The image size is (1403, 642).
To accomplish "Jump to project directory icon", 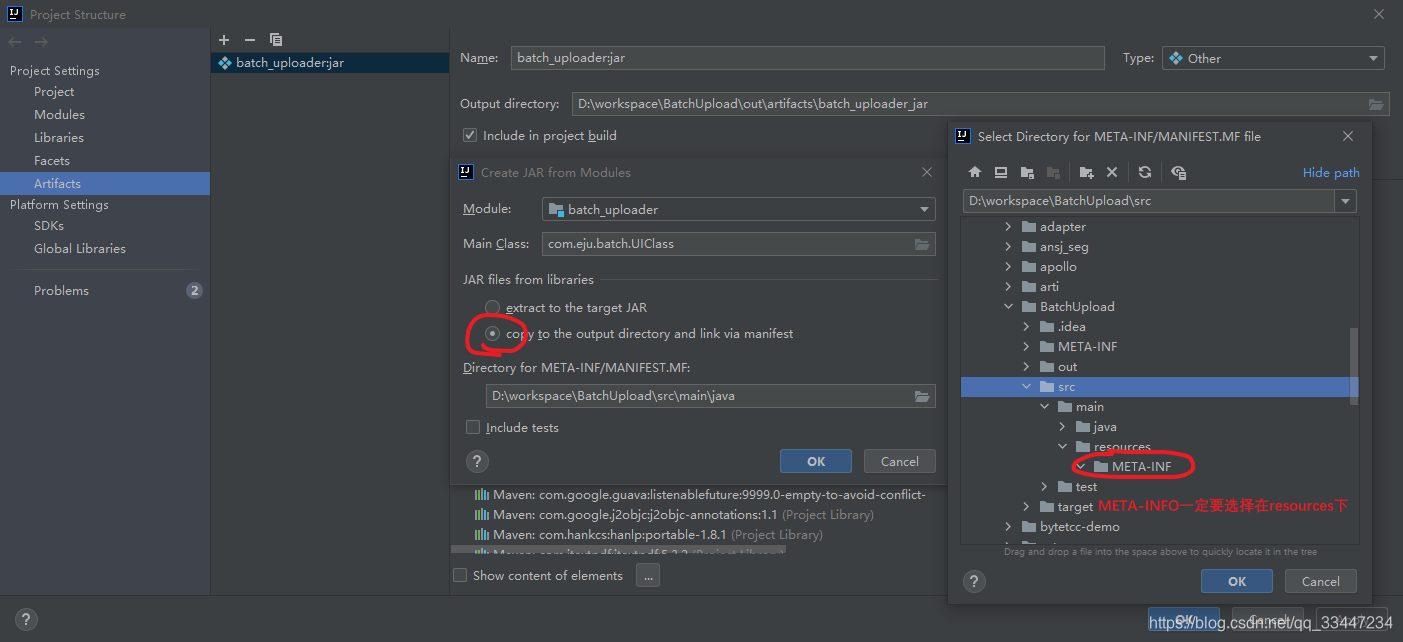I will [1027, 172].
